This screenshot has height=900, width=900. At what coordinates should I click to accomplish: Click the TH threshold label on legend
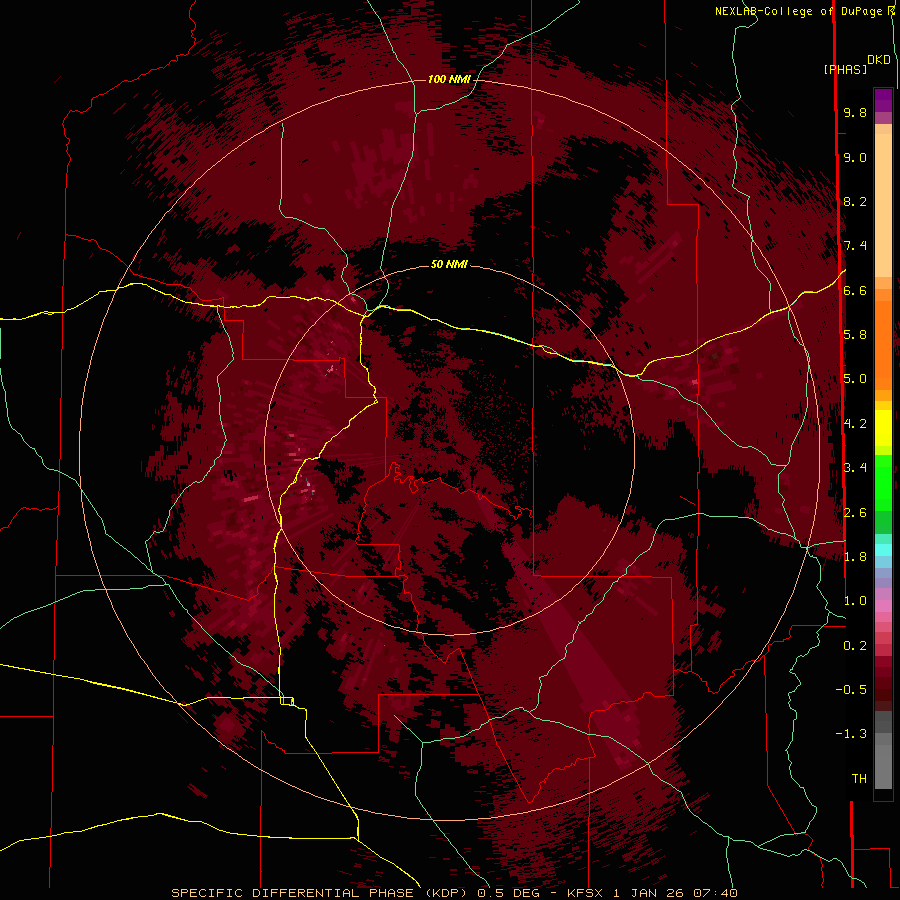click(859, 779)
